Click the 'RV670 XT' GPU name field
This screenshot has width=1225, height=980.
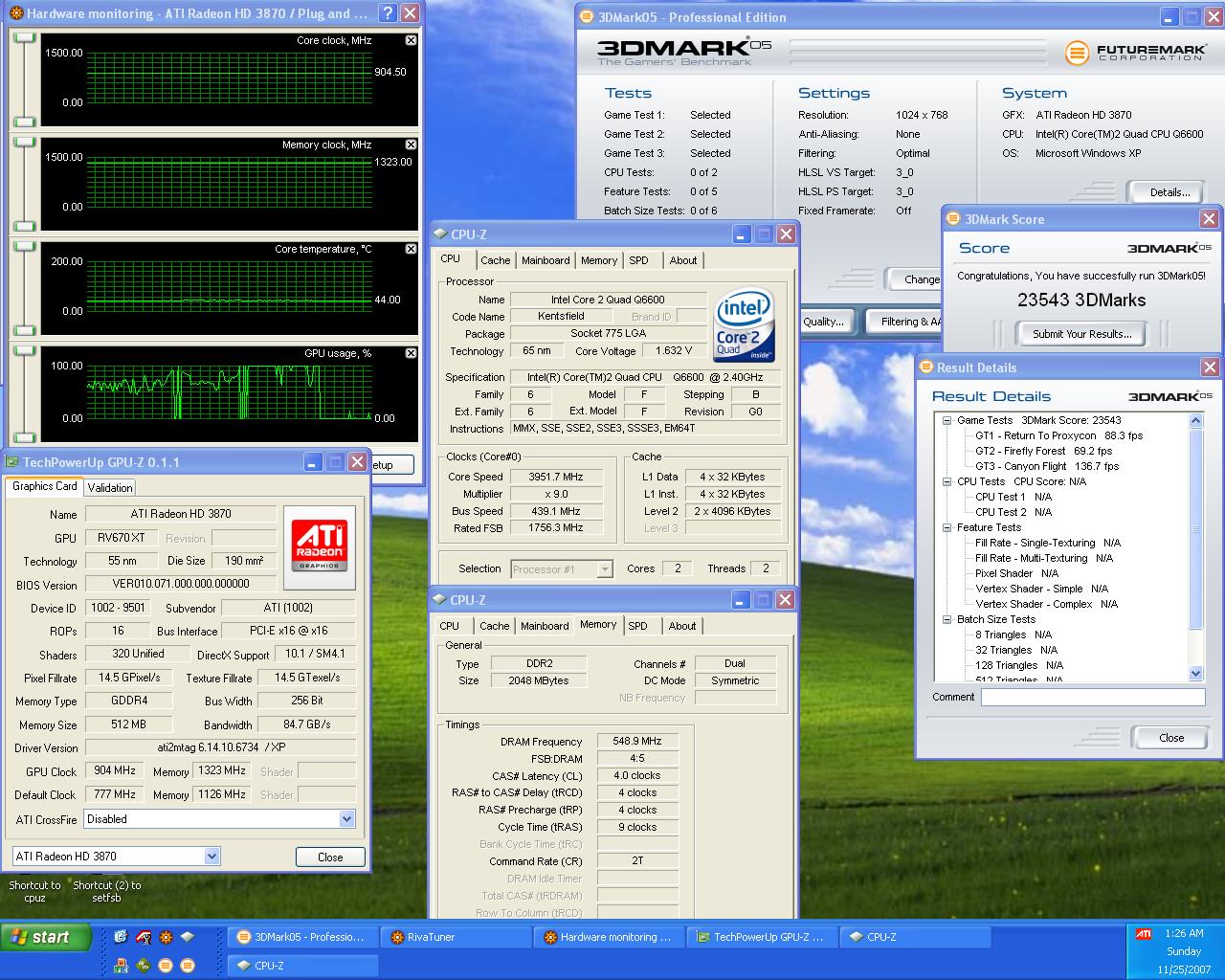(122, 538)
